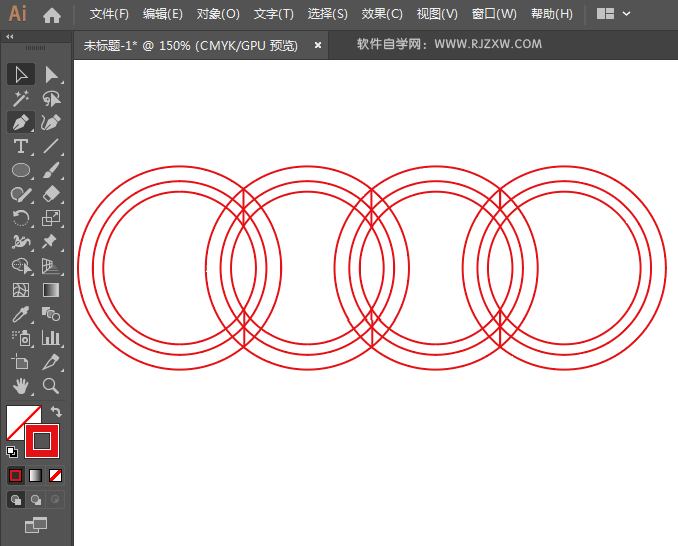
Task: Apply solid Color mode button
Action: tap(16, 476)
